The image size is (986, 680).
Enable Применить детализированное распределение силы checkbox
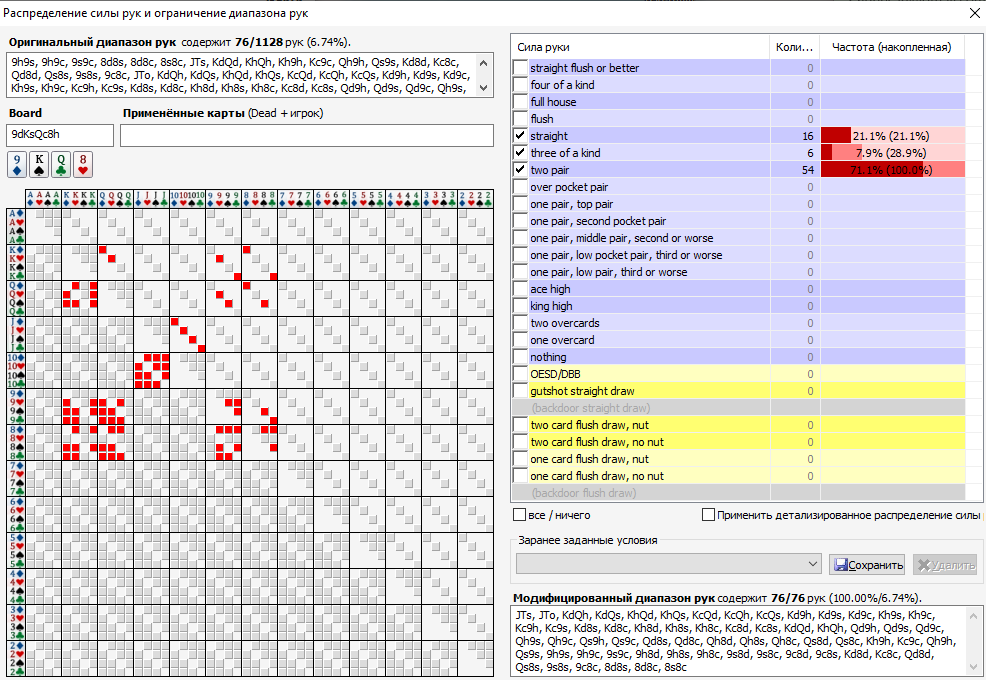708,515
